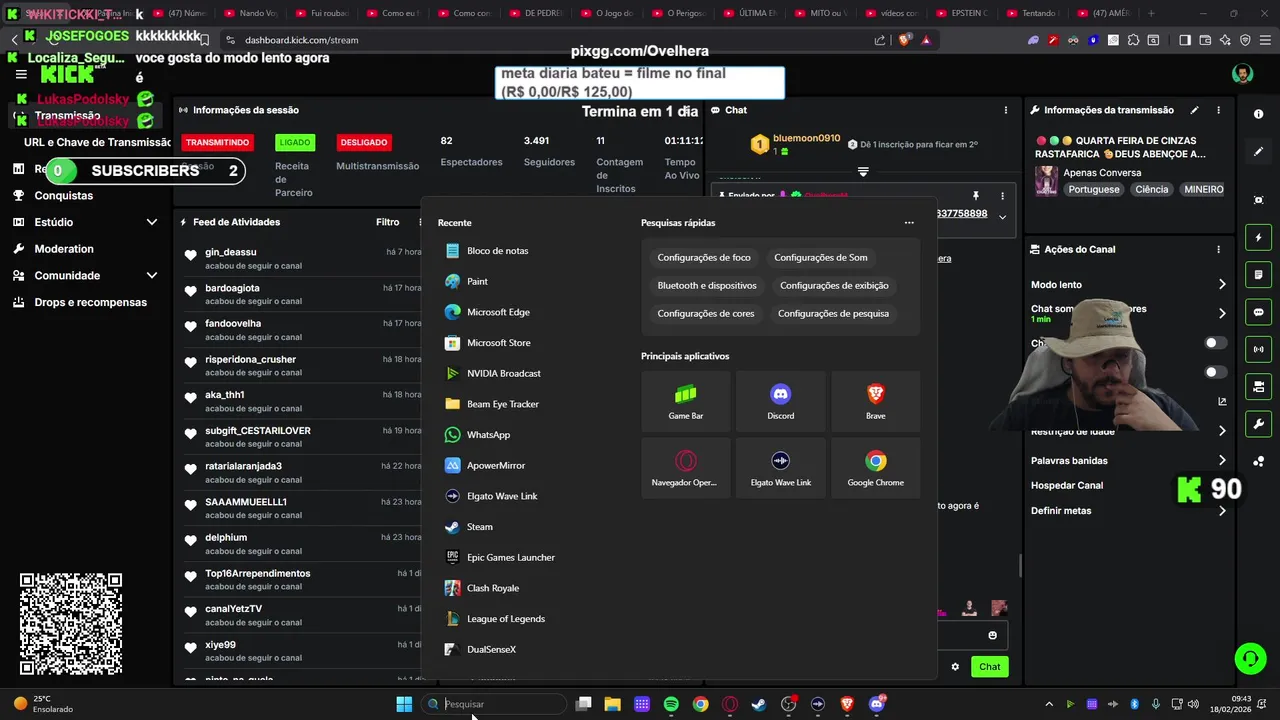This screenshot has height=720, width=1280.
Task: Open Spotify from the taskbar
Action: (671, 704)
